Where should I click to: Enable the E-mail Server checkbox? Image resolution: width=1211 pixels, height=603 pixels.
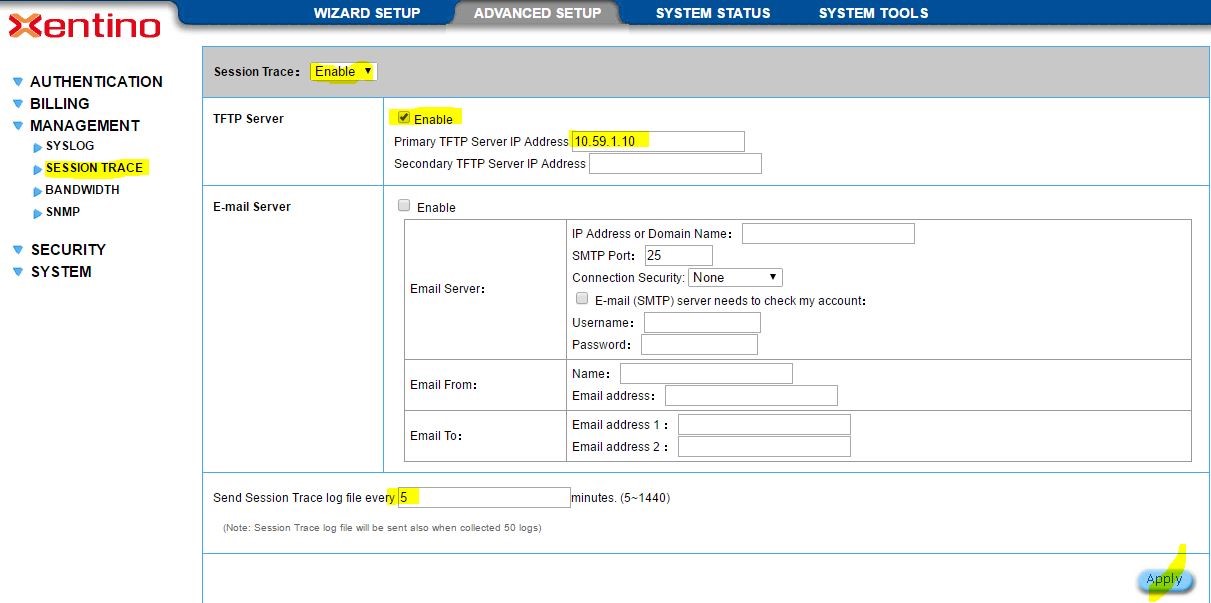[x=404, y=206]
